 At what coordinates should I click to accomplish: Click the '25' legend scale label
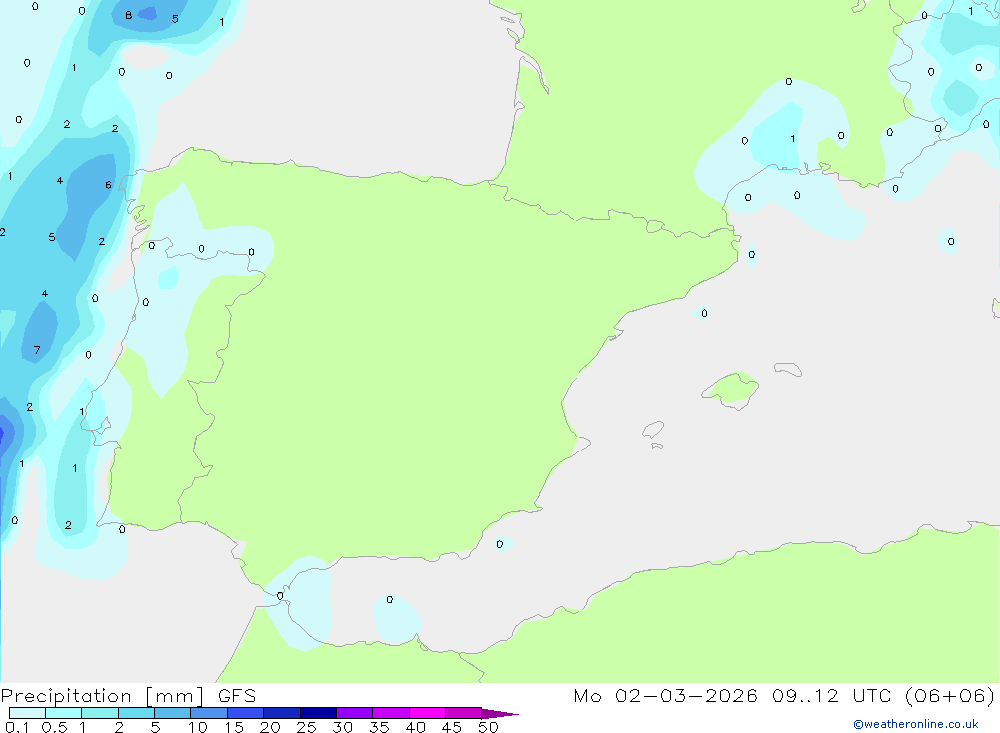307,727
